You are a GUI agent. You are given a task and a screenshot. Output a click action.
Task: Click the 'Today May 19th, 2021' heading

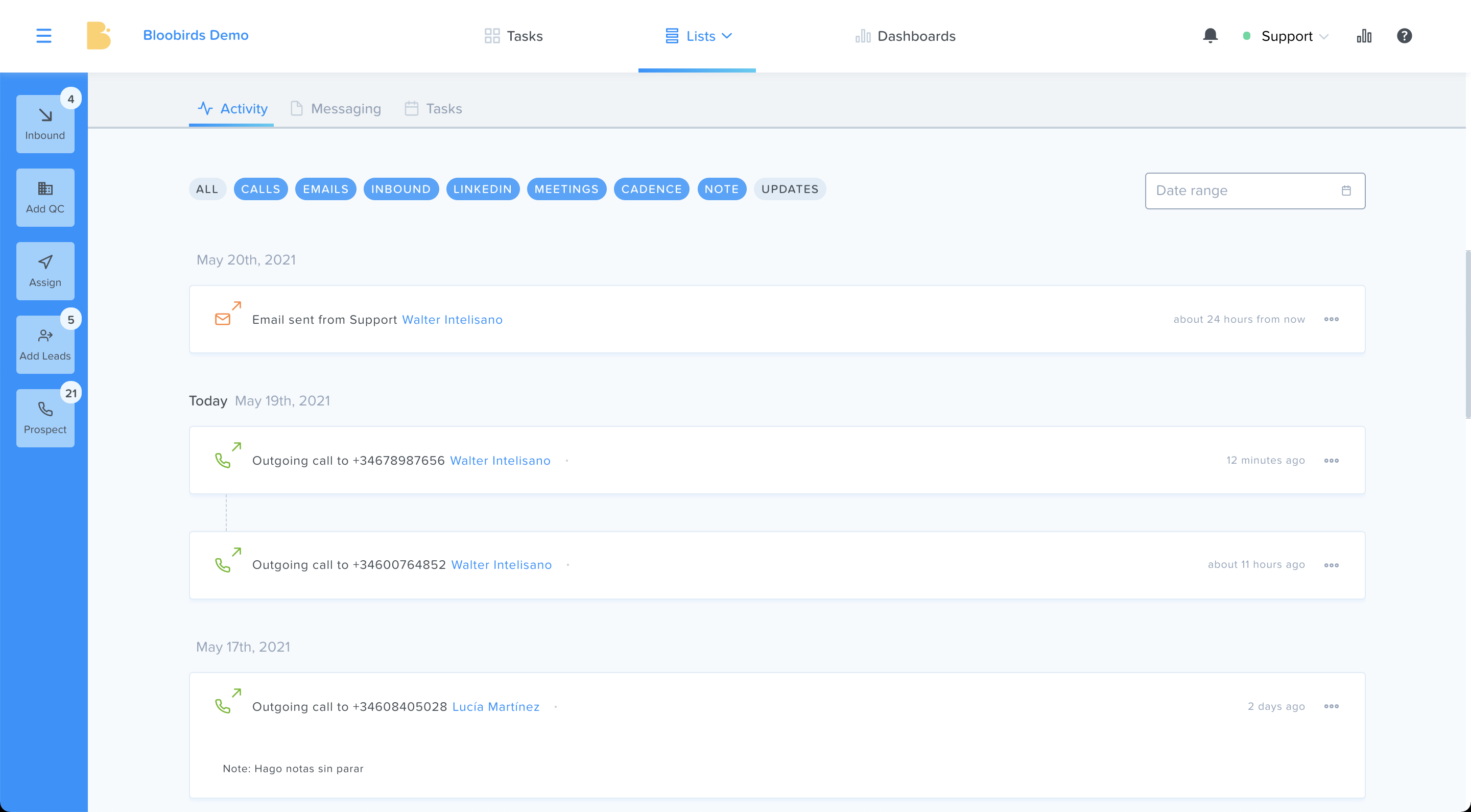coord(260,401)
